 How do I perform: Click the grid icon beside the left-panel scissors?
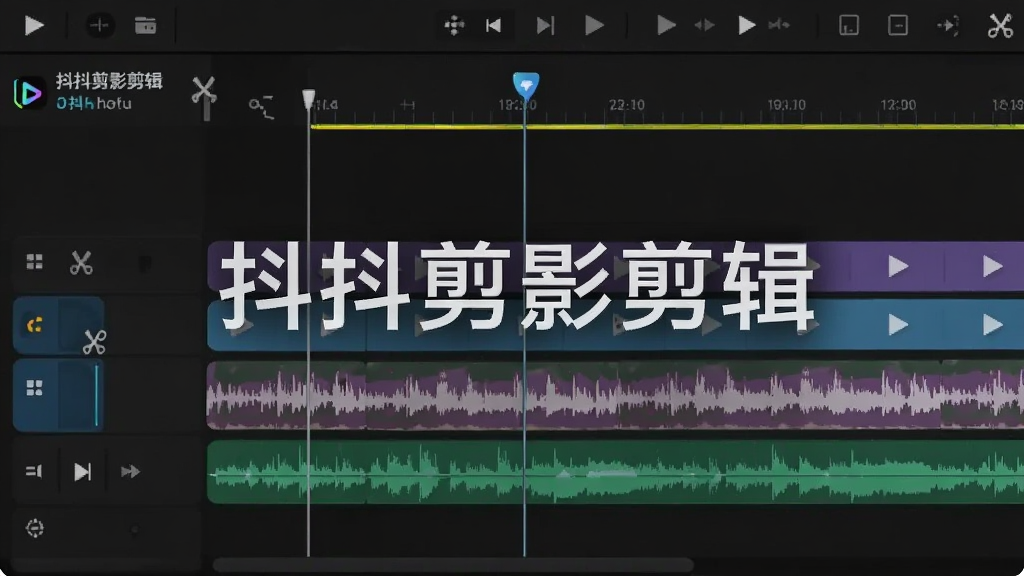pyautogui.click(x=35, y=262)
